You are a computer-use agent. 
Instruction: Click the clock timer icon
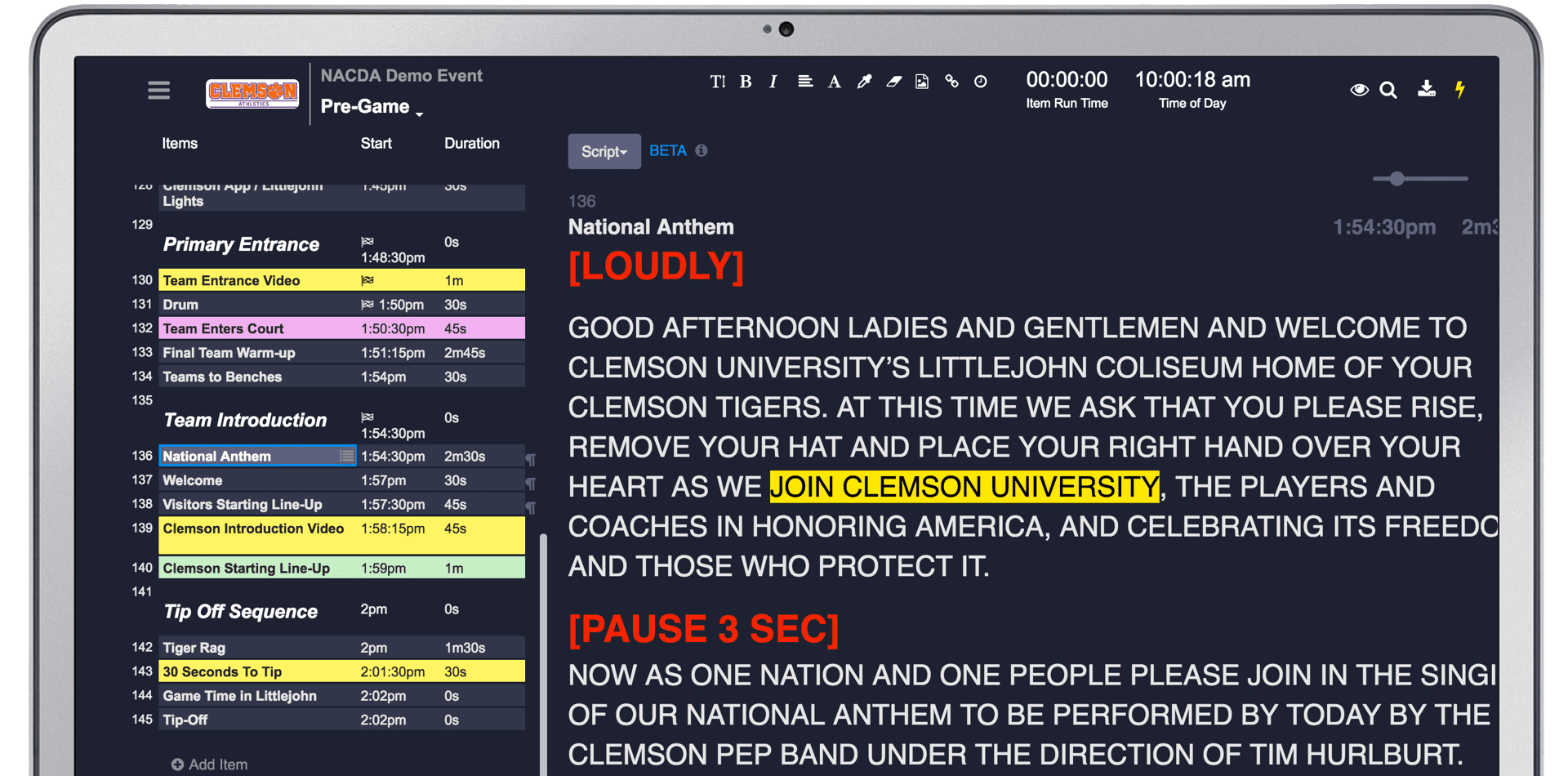981,82
